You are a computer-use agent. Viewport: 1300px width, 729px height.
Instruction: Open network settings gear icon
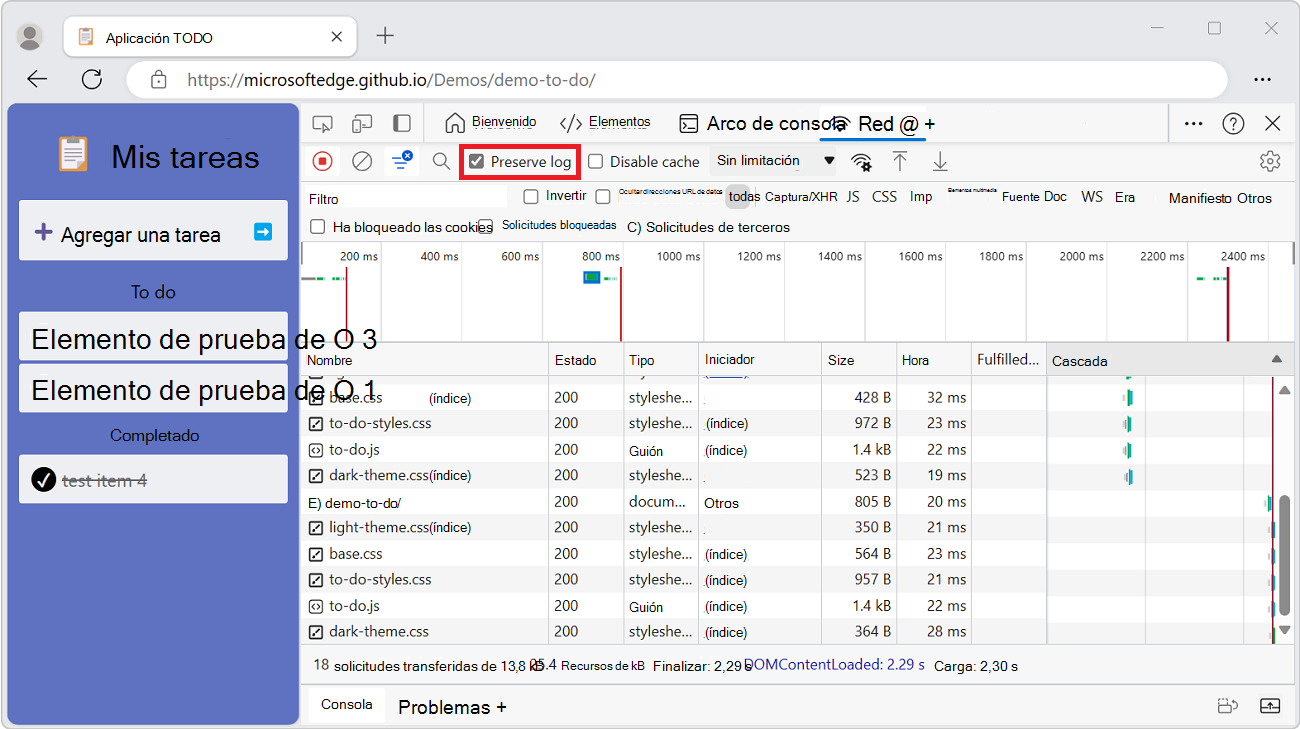1270,161
